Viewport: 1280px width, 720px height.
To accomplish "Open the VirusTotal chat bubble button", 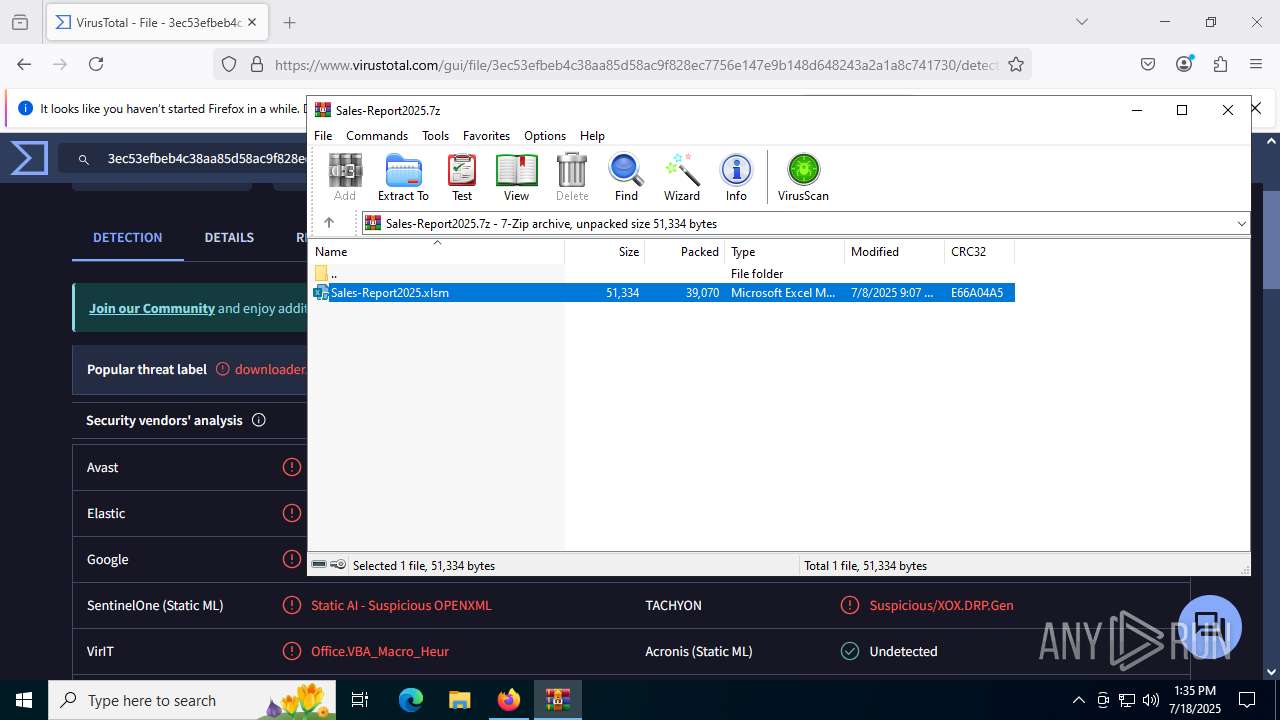I will [x=1210, y=627].
